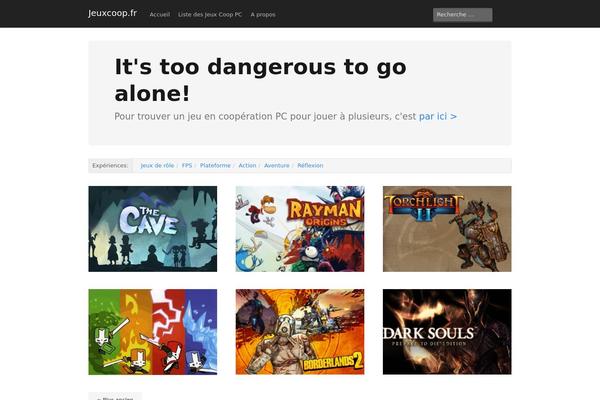The image size is (600, 400).
Task: Select the Action category
Action: pos(247,165)
